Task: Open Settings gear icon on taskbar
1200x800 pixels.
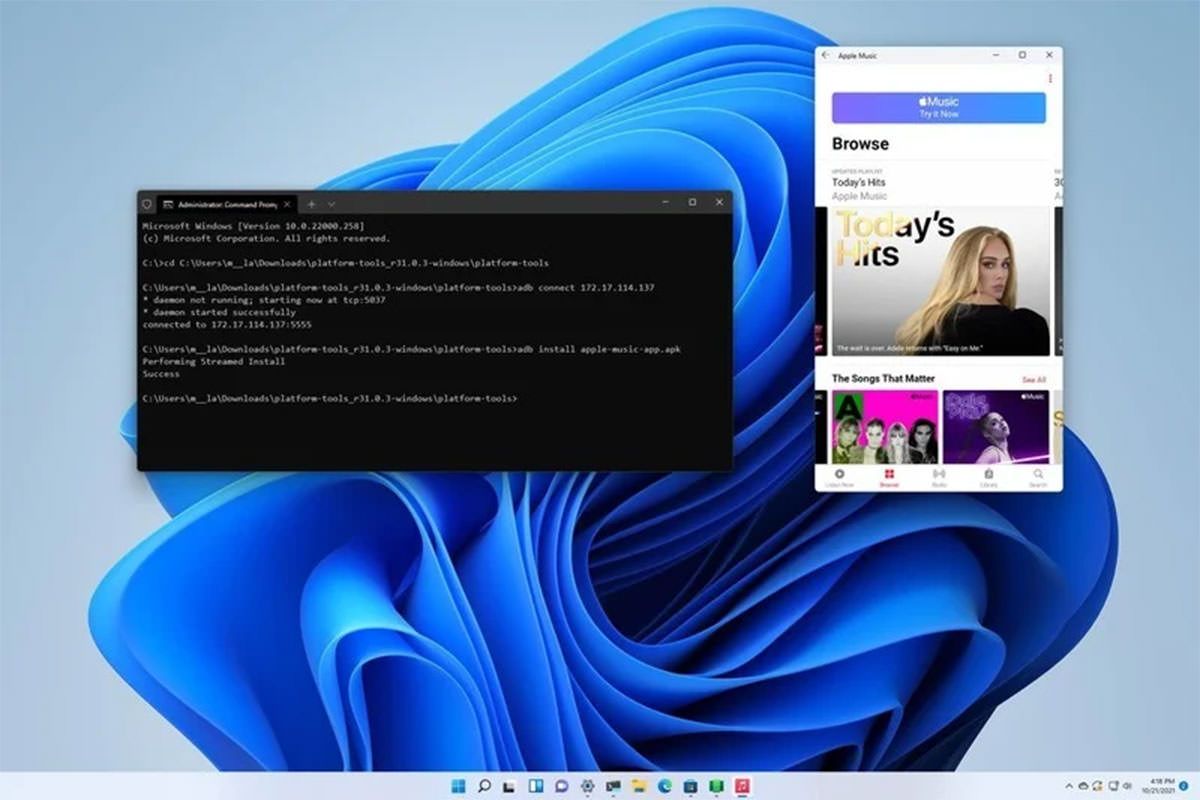Action: pos(587,786)
